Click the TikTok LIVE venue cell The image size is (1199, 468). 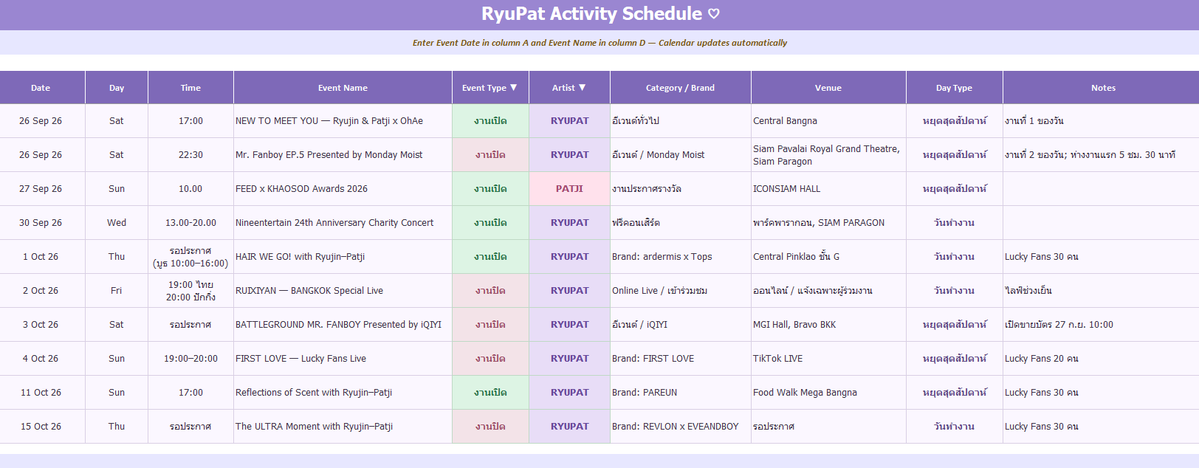829,358
